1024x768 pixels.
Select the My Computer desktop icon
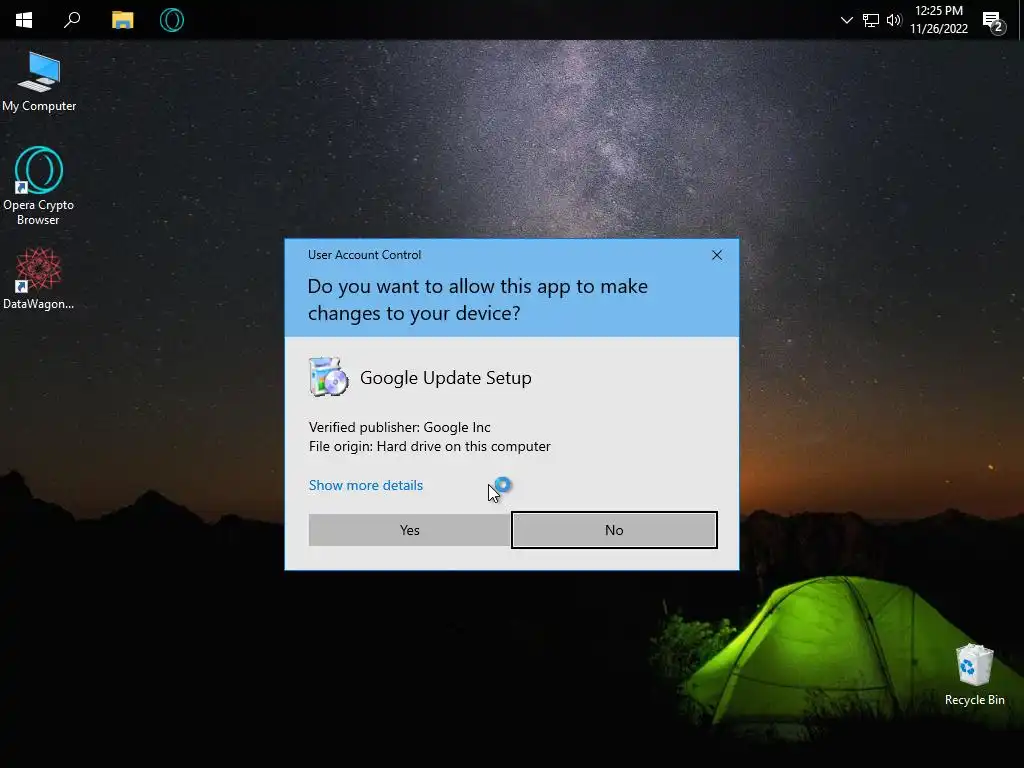click(39, 82)
